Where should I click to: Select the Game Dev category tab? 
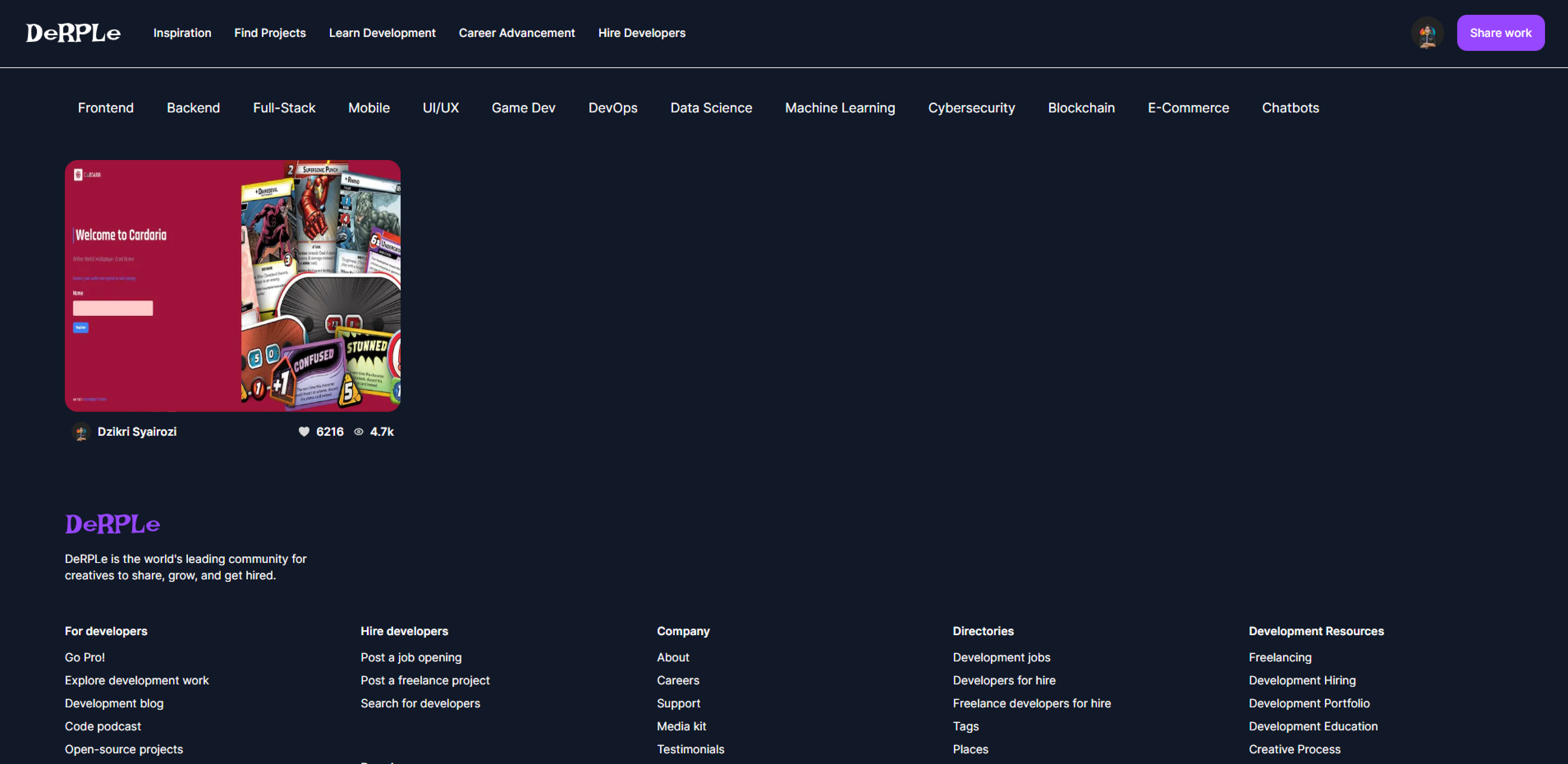pos(523,108)
